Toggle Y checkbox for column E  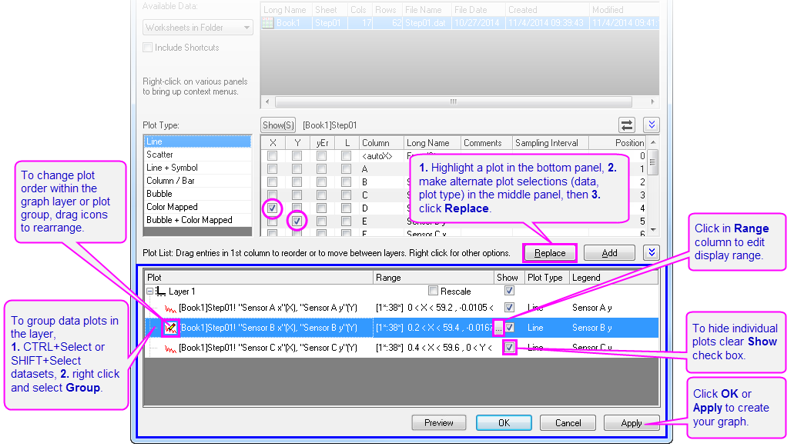297,221
